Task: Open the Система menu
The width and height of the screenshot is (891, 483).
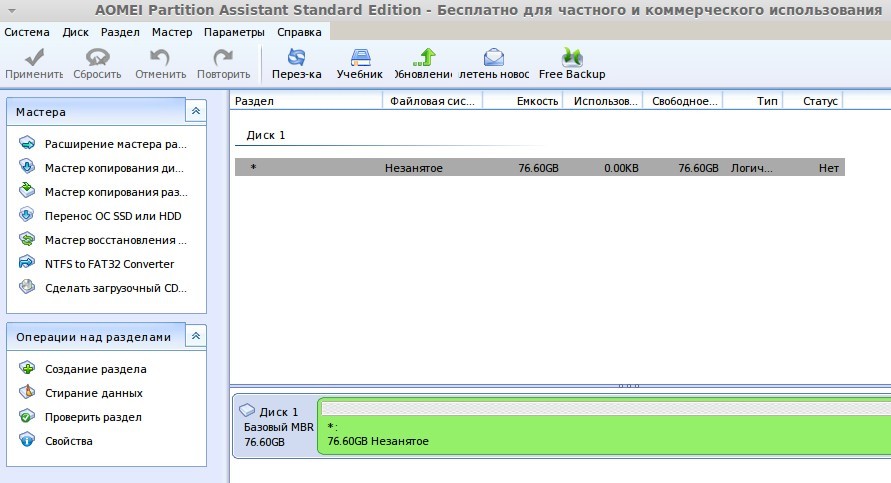Action: pyautogui.click(x=27, y=32)
